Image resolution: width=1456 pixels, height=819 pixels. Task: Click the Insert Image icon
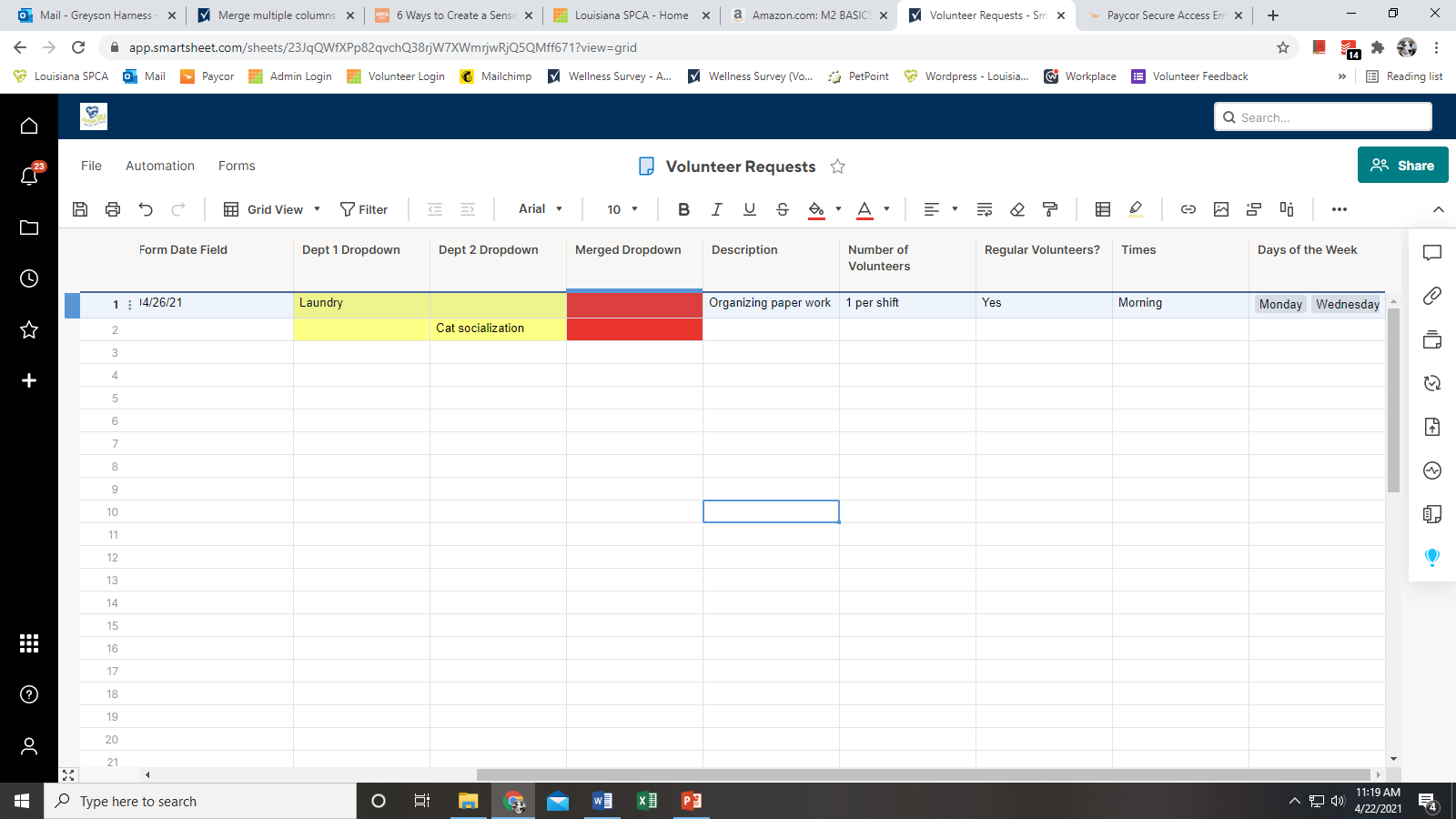tap(1221, 209)
